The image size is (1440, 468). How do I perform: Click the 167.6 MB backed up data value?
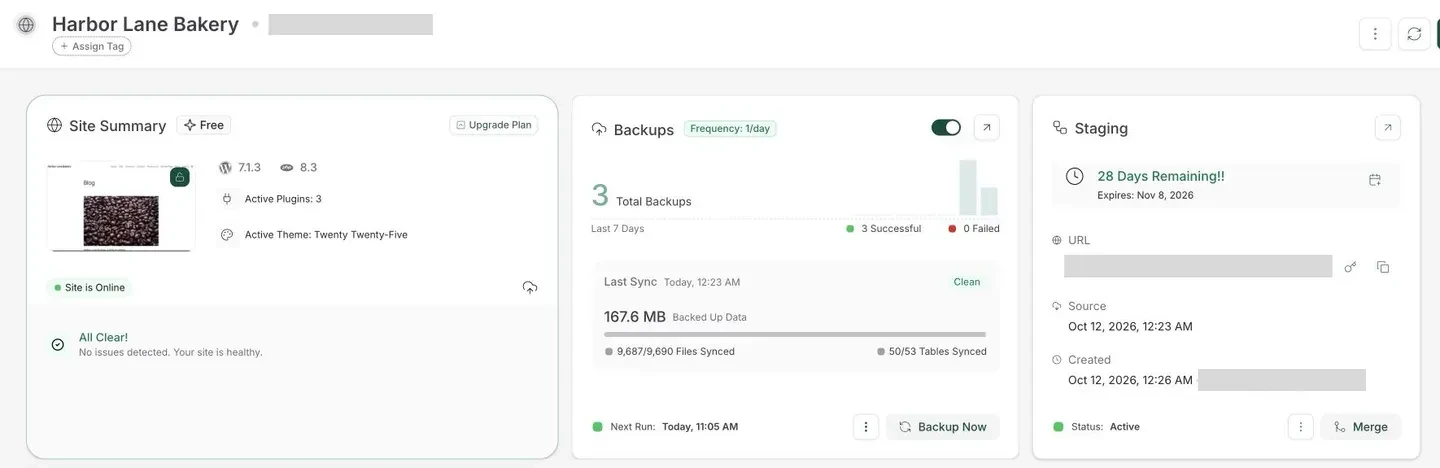pos(635,316)
